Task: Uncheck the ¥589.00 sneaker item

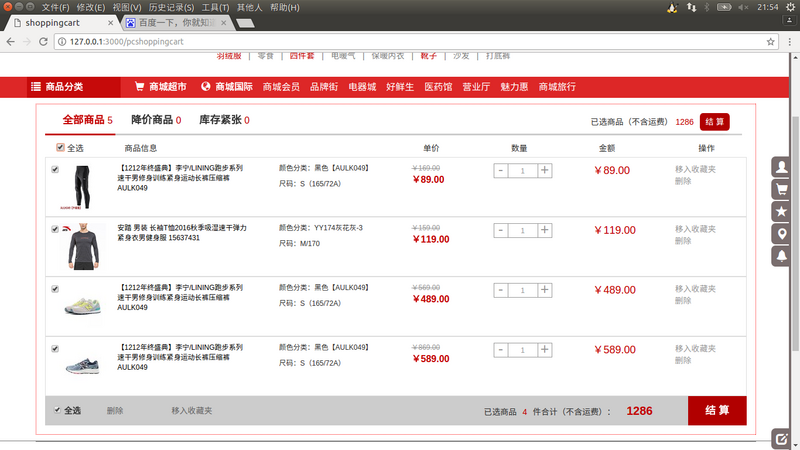Action: coord(55,348)
